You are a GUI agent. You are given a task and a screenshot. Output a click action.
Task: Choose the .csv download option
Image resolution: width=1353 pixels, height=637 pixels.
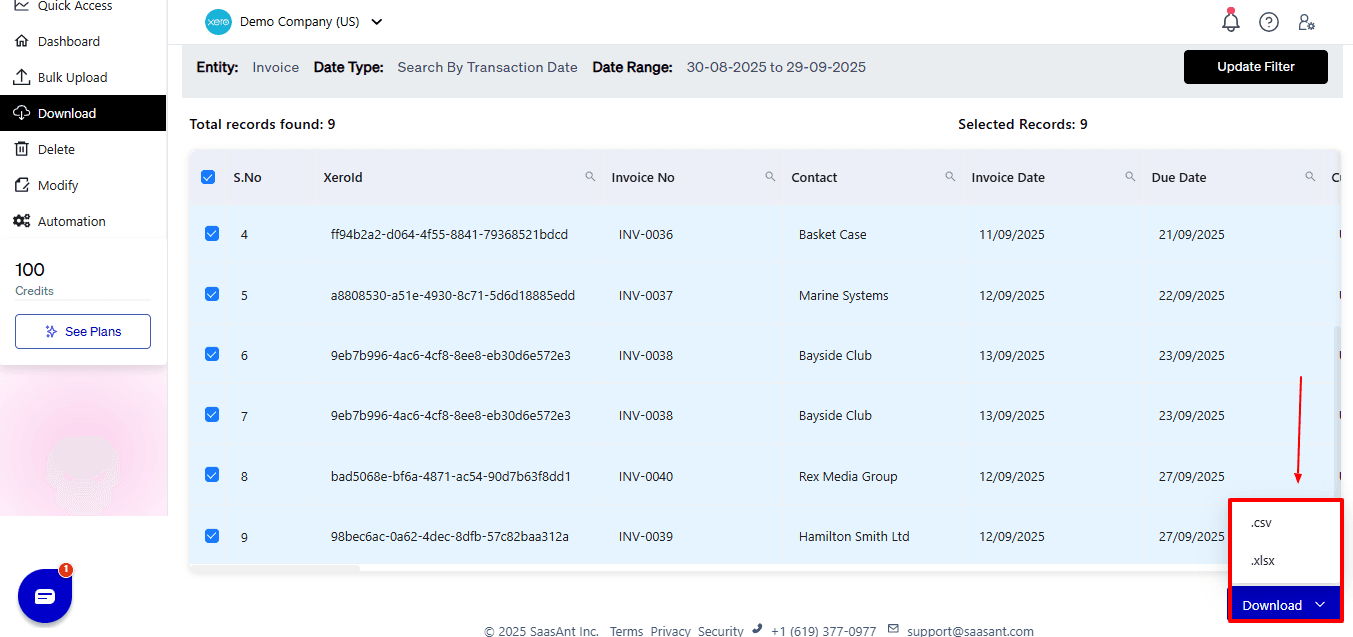point(1261,523)
